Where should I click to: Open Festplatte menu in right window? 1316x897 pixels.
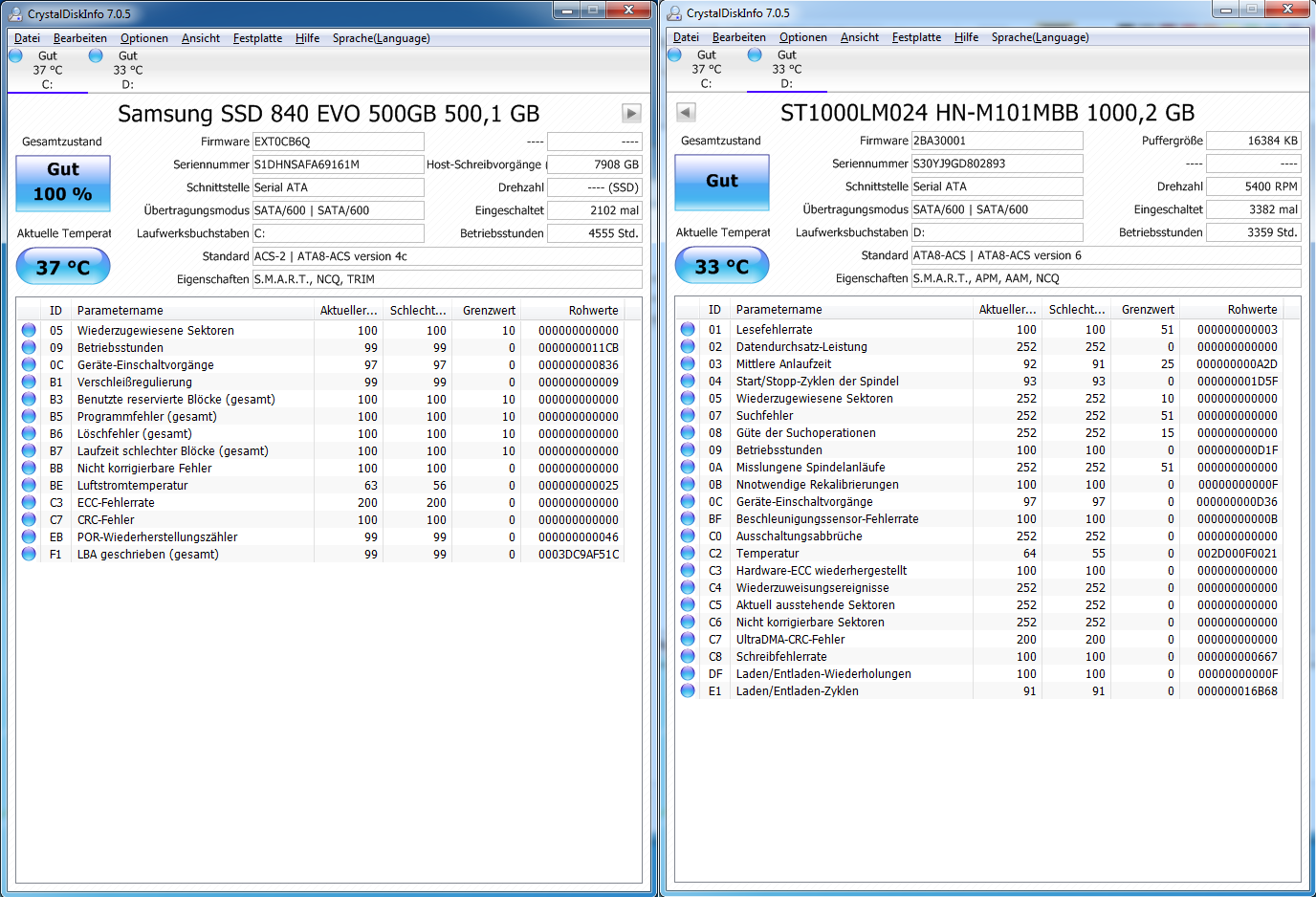(x=916, y=37)
